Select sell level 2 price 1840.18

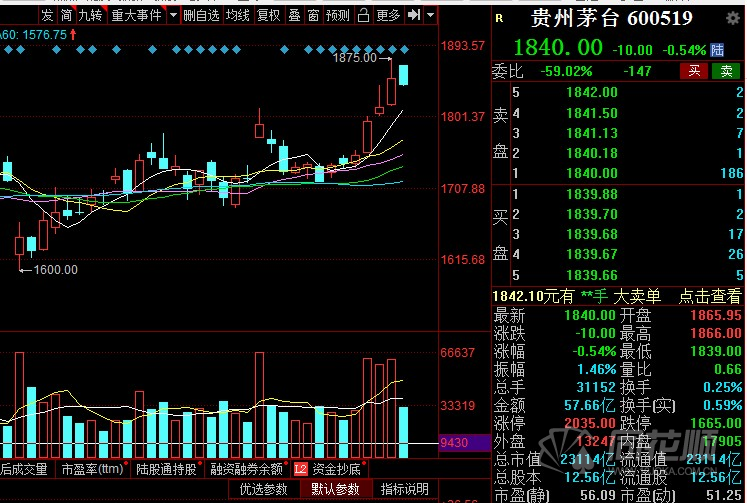592,153
